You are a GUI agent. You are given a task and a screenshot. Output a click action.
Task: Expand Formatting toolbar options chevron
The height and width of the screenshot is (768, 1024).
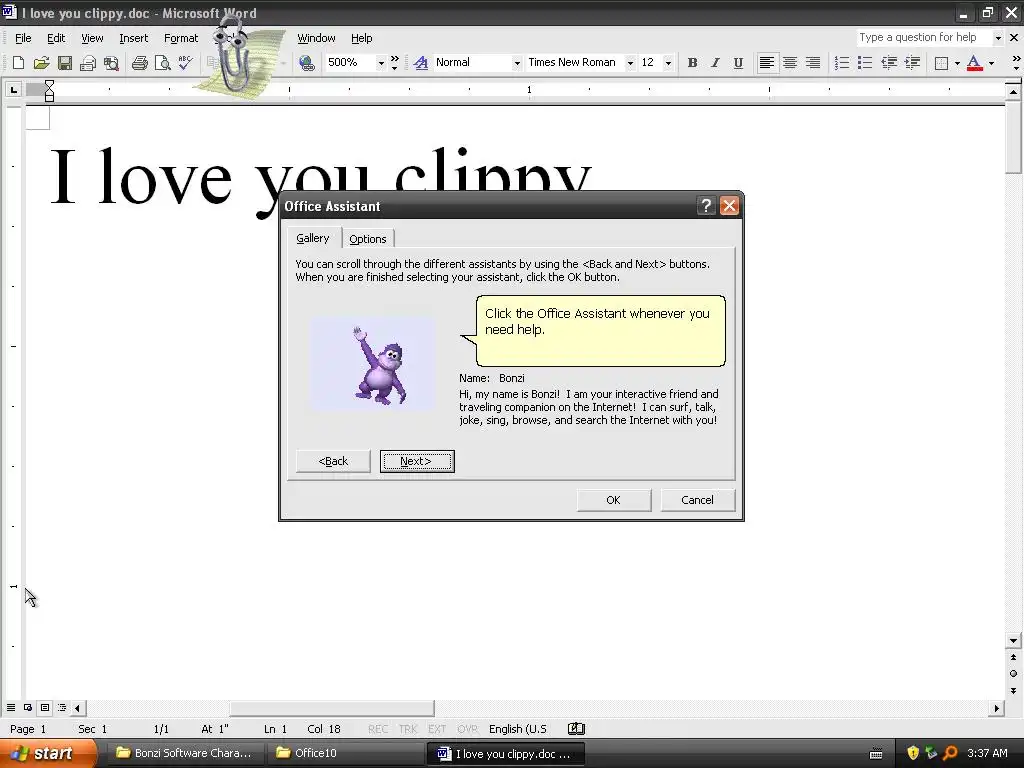[x=1016, y=63]
